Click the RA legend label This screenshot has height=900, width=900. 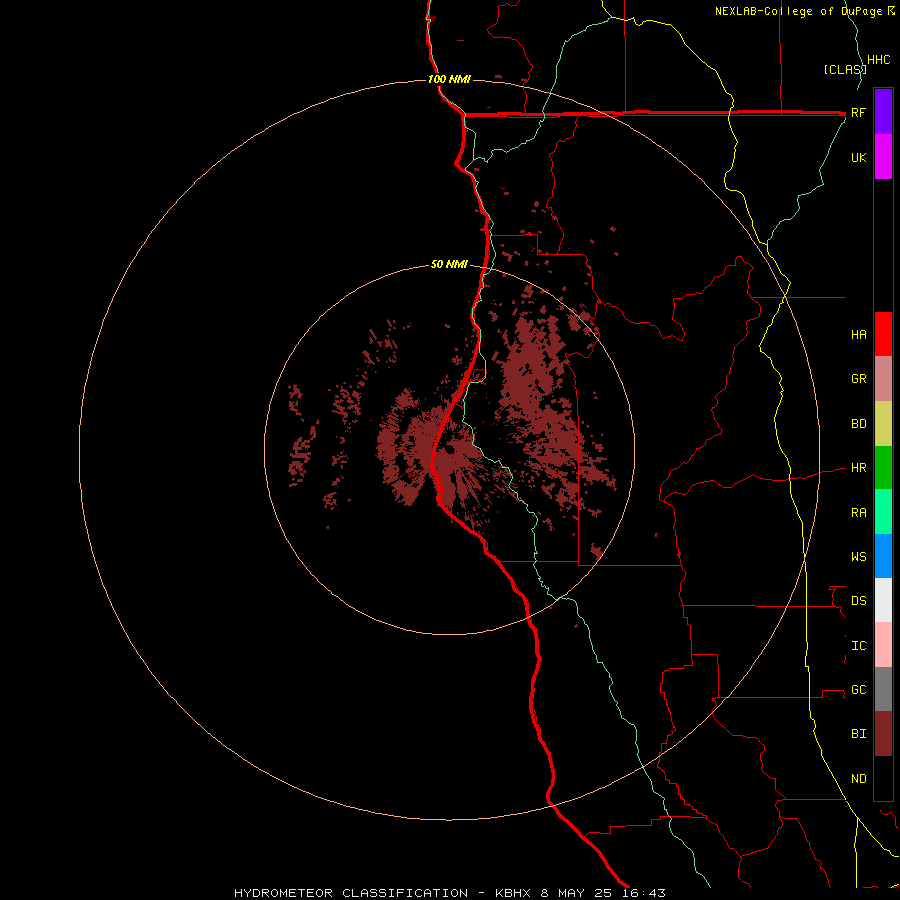coord(859,513)
